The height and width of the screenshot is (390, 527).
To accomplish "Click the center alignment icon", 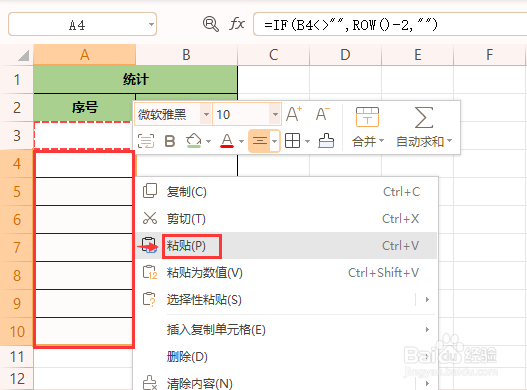I will click(x=260, y=141).
